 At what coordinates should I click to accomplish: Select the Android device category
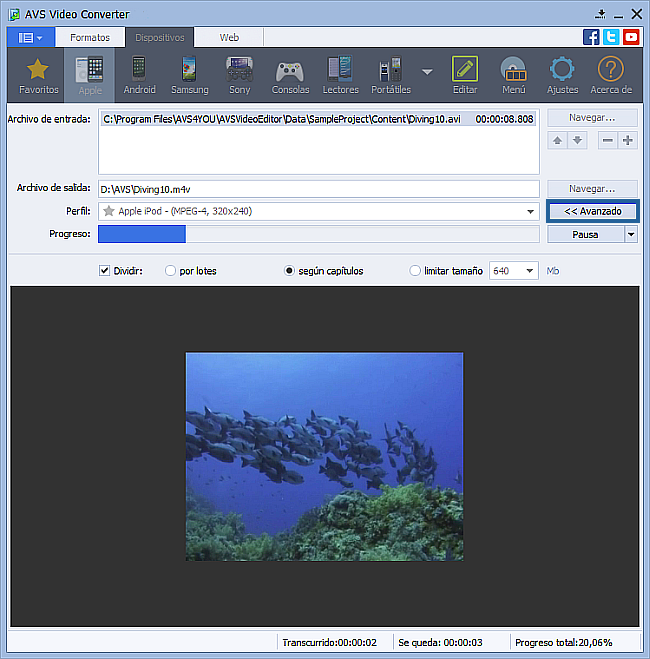pyautogui.click(x=139, y=75)
